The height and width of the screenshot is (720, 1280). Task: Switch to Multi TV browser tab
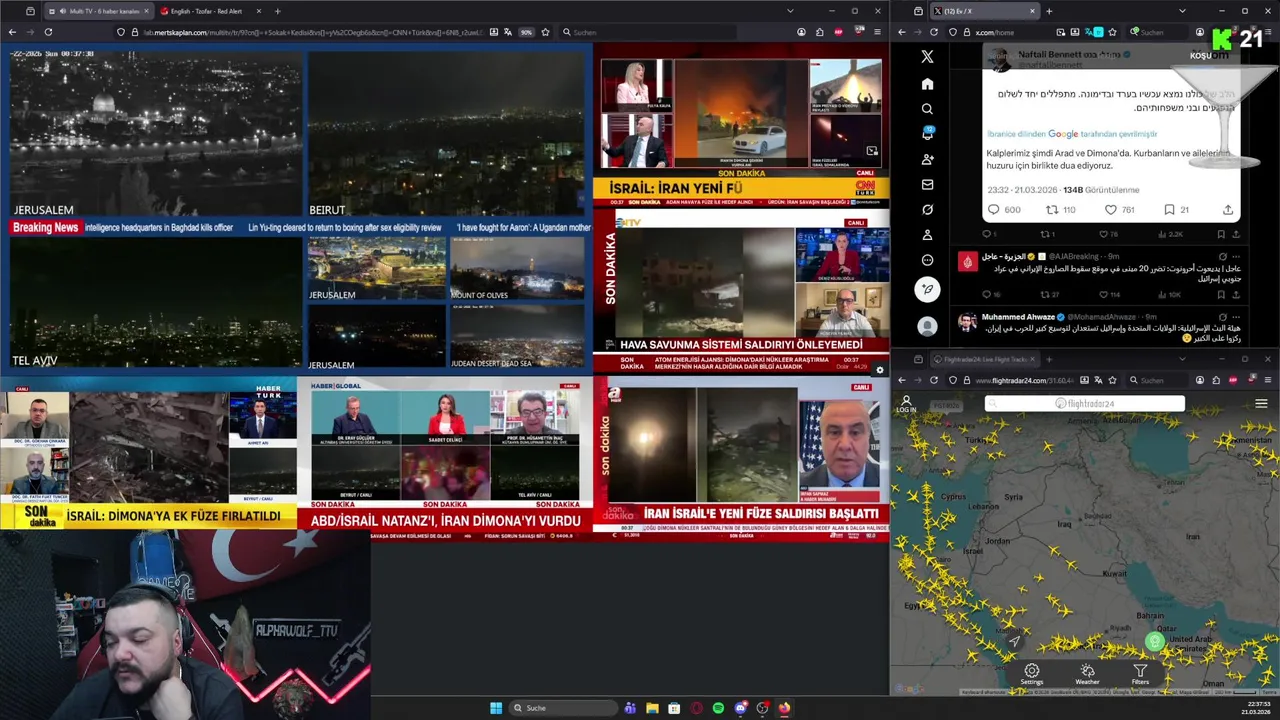coord(97,11)
